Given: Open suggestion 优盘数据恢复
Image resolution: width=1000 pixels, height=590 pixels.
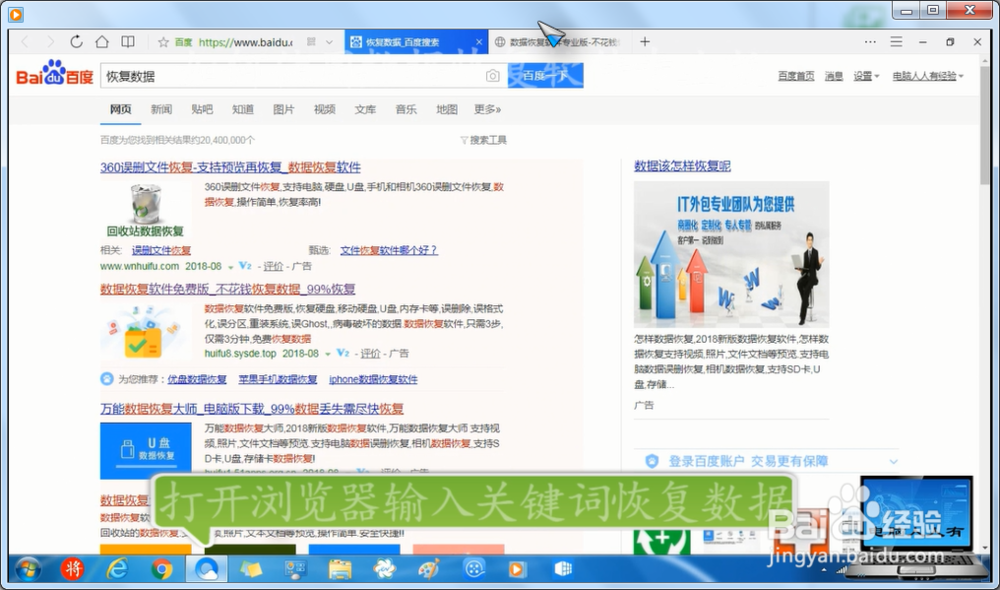Looking at the screenshot, I should tap(197, 379).
